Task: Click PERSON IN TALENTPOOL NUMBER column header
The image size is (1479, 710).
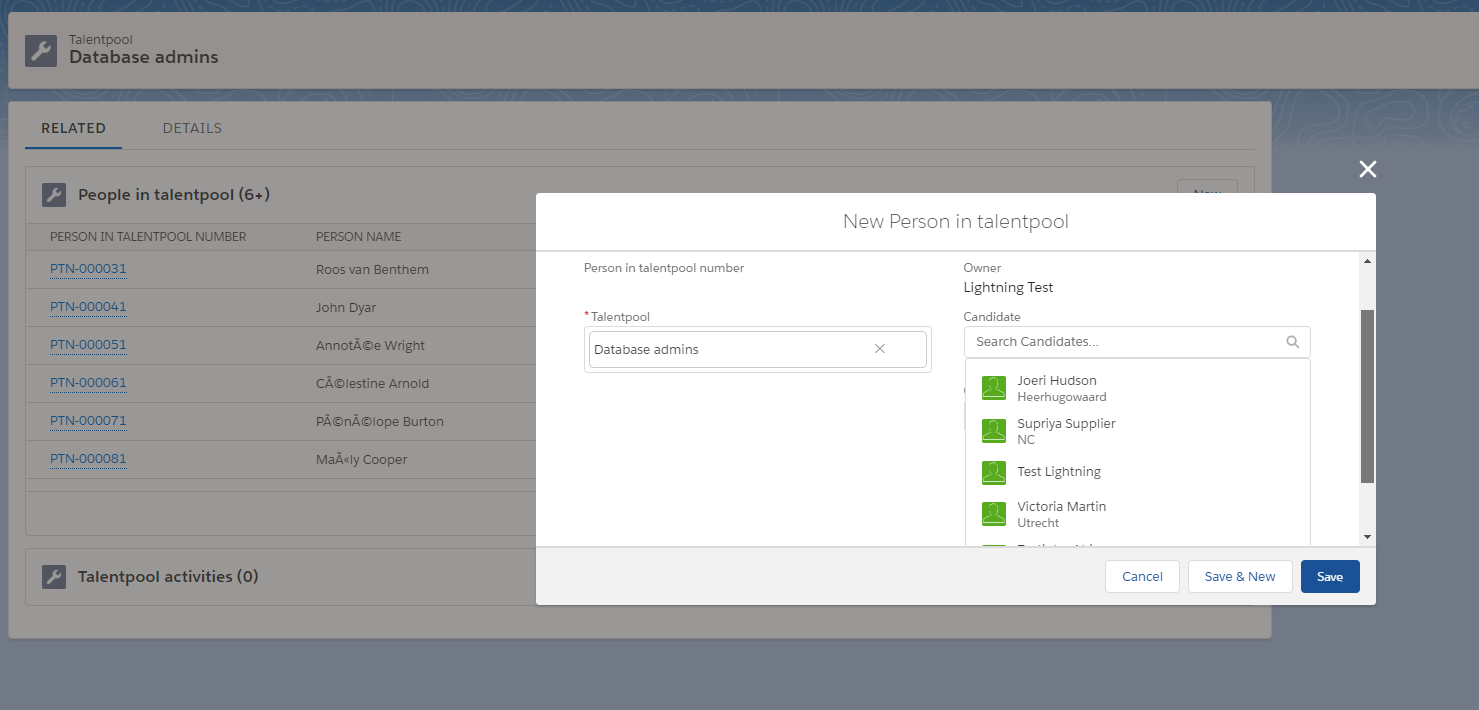Action: (x=148, y=237)
